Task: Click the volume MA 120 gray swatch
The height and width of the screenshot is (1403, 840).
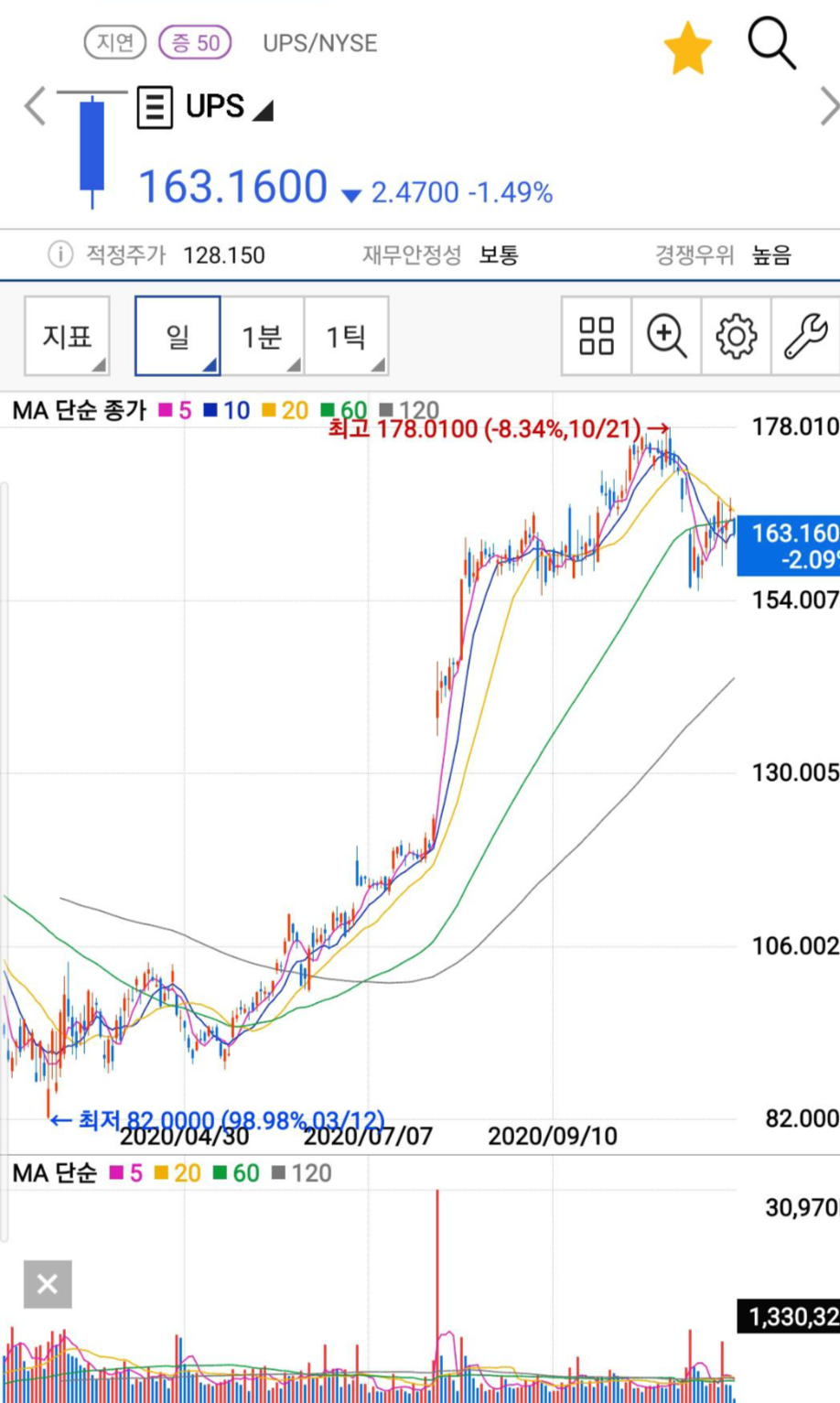Action: [279, 1172]
